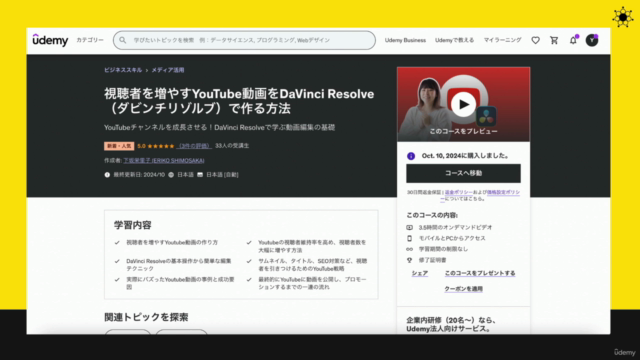Open the shopping cart icon
The width and height of the screenshot is (640, 360).
tap(554, 40)
